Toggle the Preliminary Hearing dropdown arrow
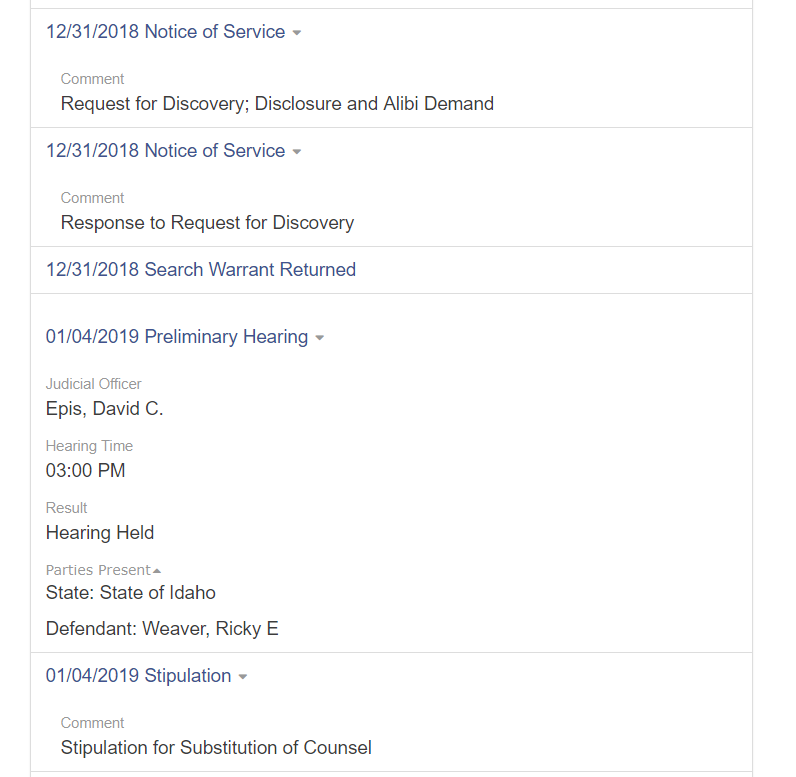The height and width of the screenshot is (777, 796). [x=320, y=338]
